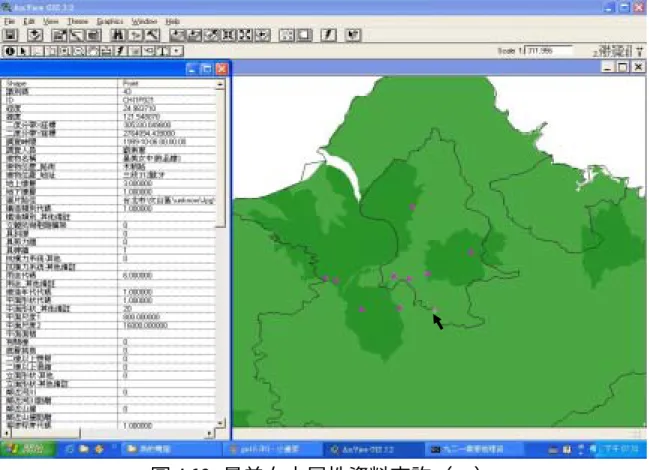Open the Graphics menu

pos(110,21)
